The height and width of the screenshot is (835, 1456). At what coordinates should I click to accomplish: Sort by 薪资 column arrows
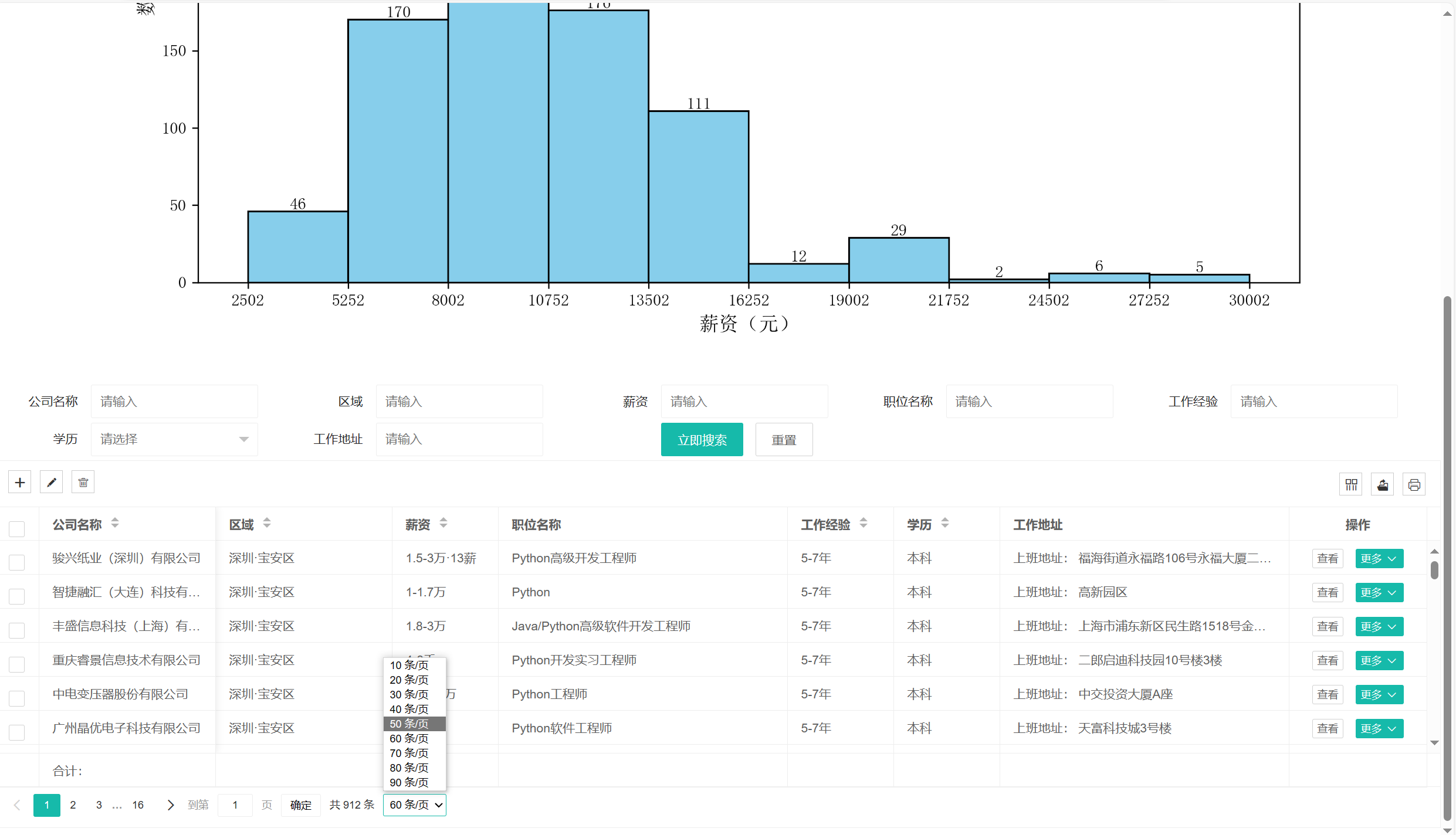click(443, 523)
